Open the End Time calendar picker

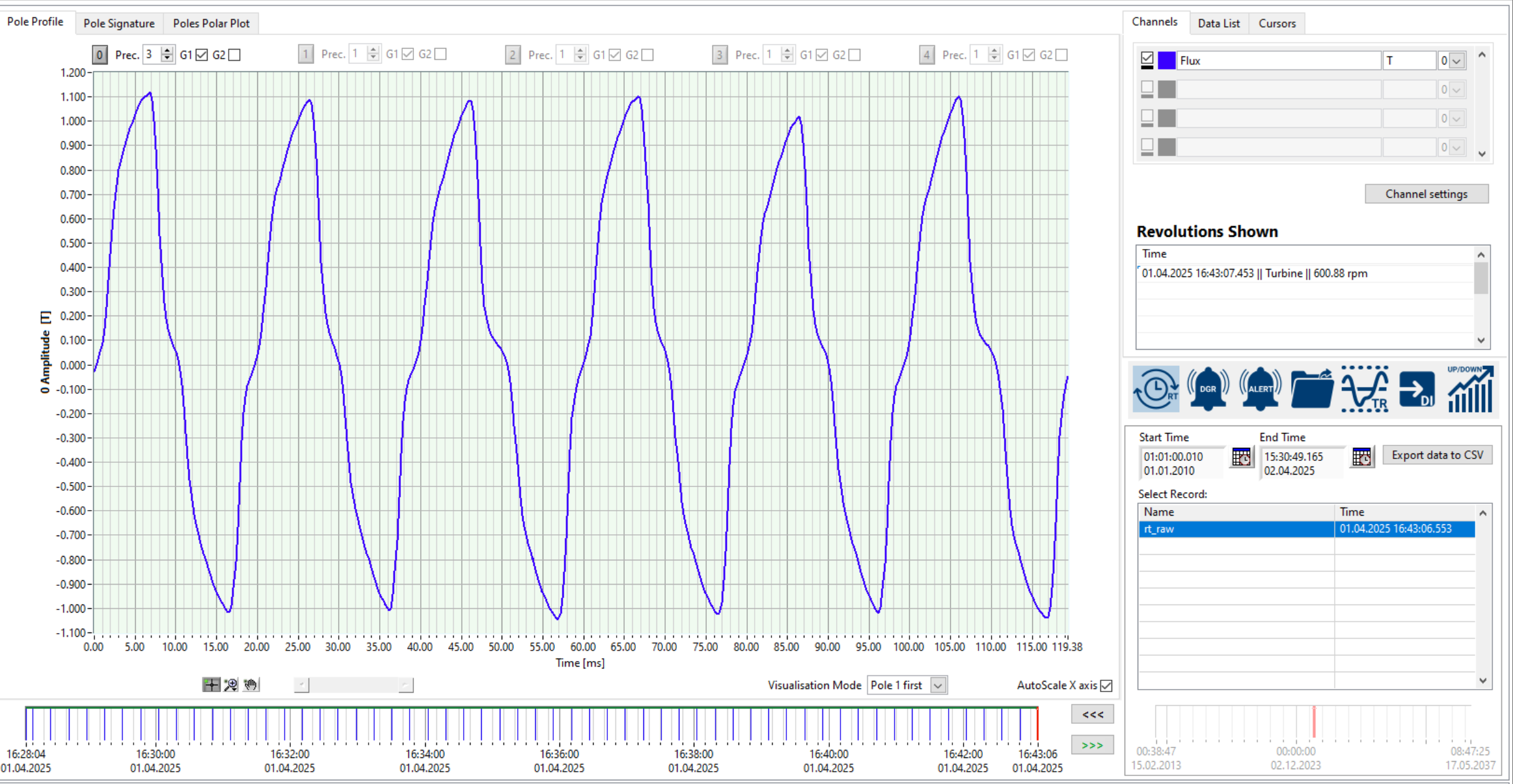tap(1361, 457)
